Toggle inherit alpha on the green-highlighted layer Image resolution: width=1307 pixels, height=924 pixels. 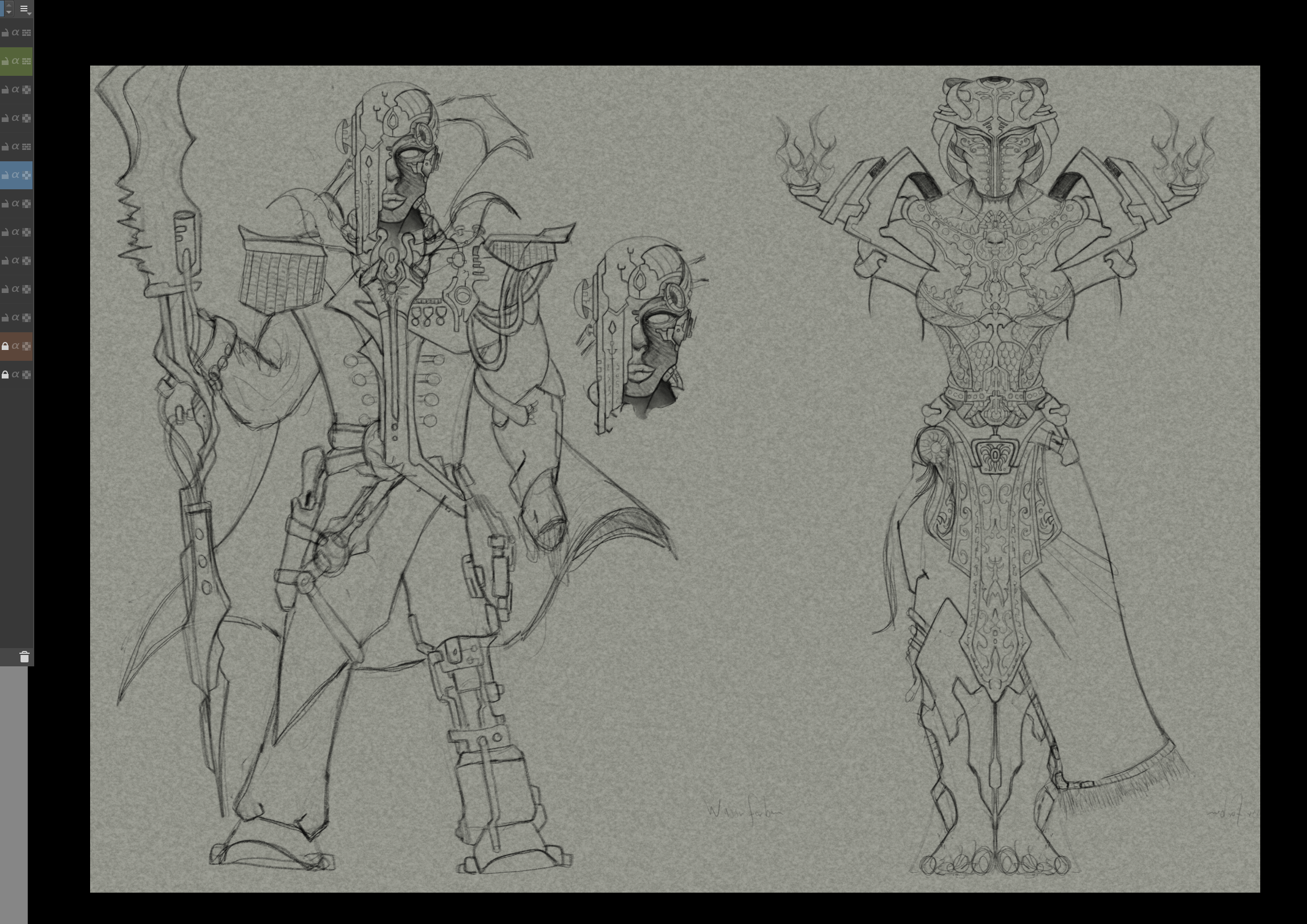15,61
